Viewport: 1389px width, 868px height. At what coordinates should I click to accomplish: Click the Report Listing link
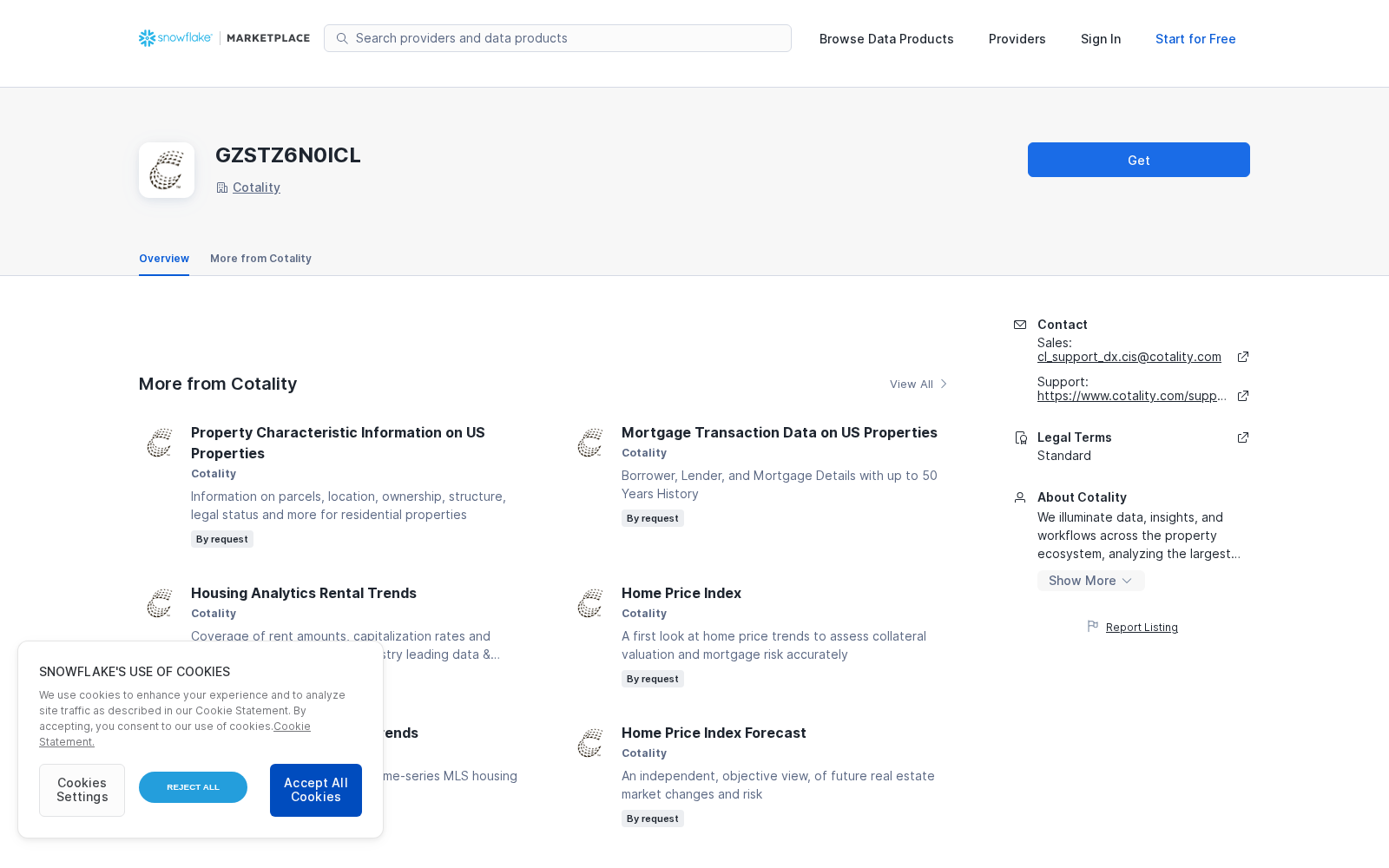coord(1142,628)
